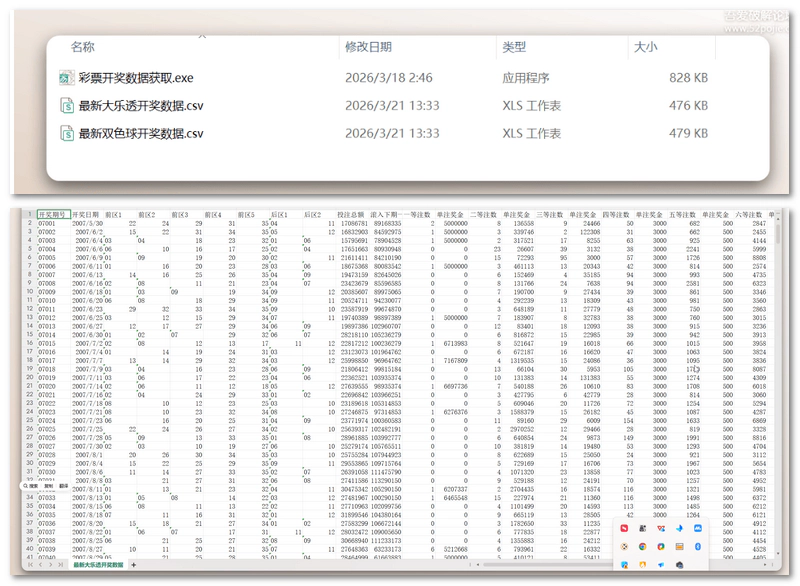The height and width of the screenshot is (586, 800).
Task: Expand the sort chevron above file list
Action: pyautogui.click(x=202, y=34)
